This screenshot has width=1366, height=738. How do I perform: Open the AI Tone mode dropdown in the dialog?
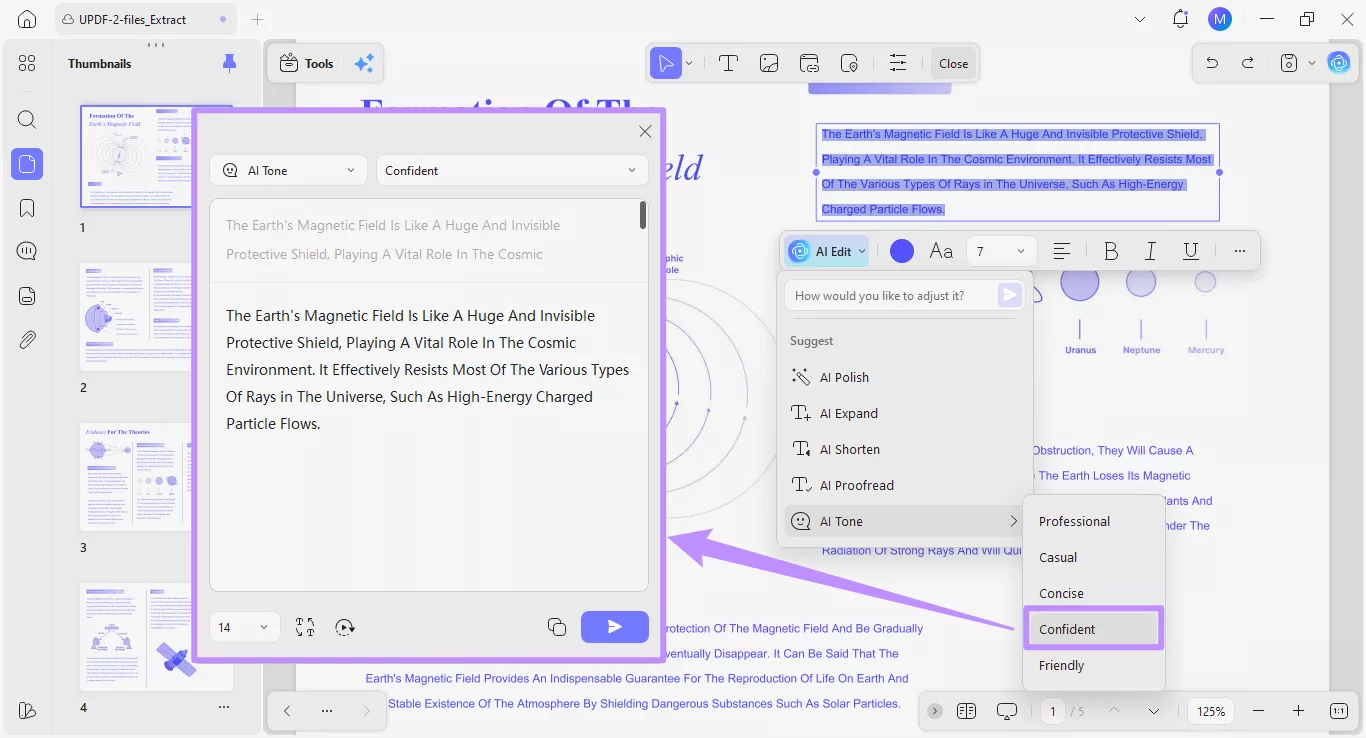point(289,170)
